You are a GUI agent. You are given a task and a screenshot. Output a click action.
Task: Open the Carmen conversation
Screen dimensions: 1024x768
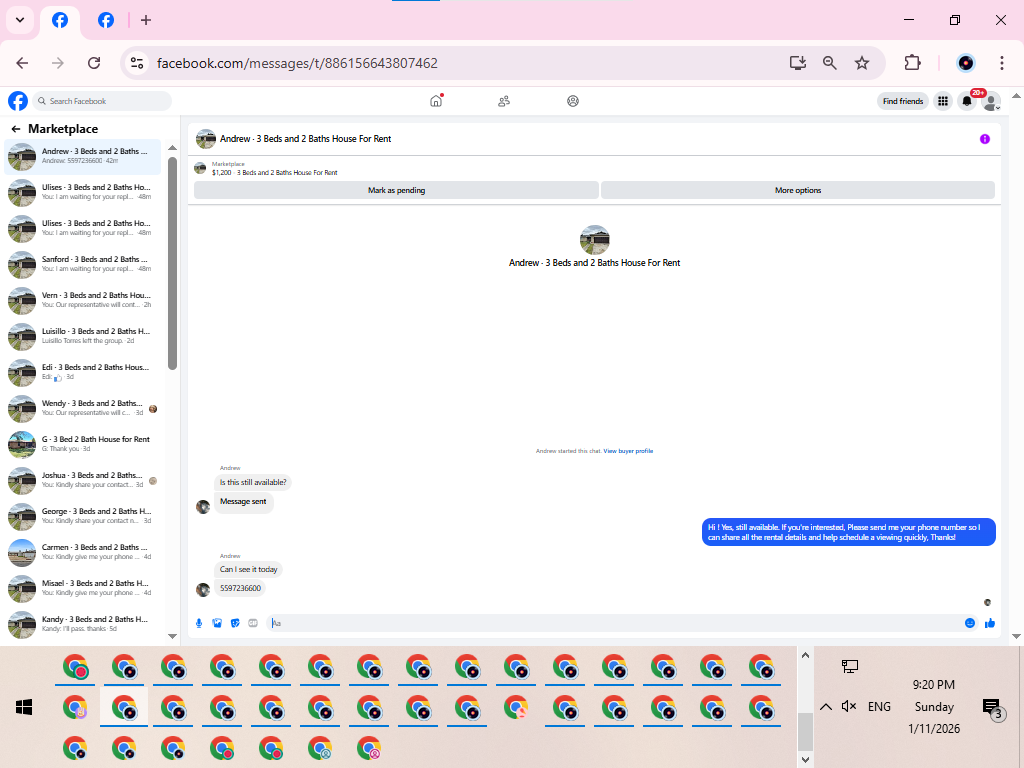tap(83, 552)
